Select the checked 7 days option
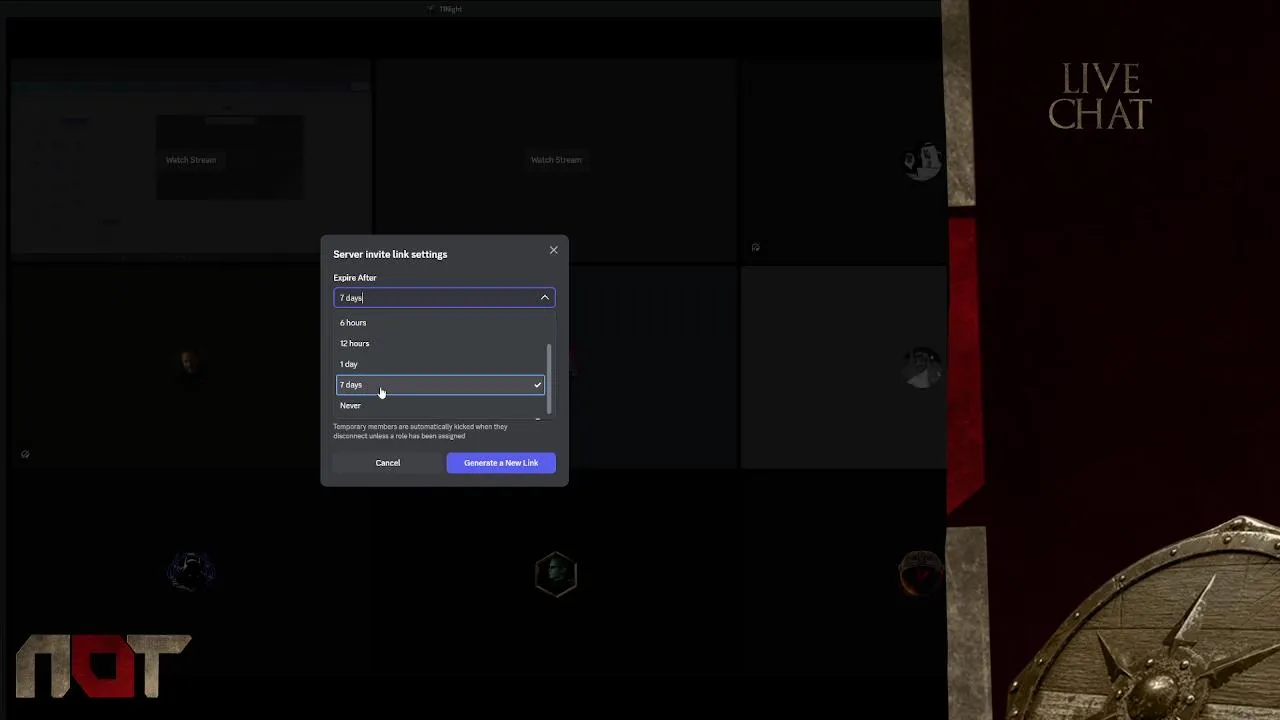The width and height of the screenshot is (1280, 720). (x=440, y=385)
